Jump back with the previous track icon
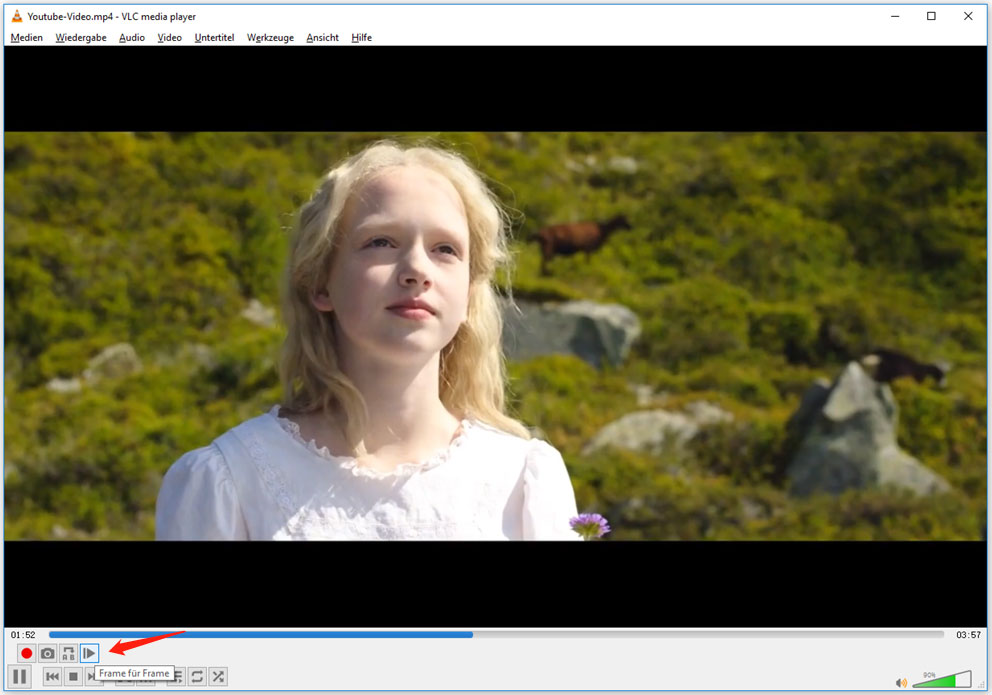Image resolution: width=992 pixels, height=695 pixels. point(51,676)
